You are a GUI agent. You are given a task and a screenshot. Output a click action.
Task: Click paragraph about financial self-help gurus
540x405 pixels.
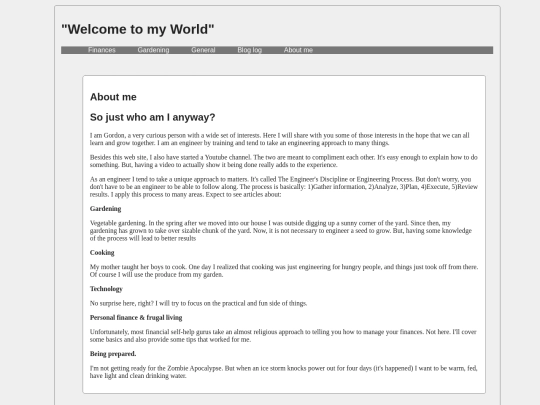point(283,336)
